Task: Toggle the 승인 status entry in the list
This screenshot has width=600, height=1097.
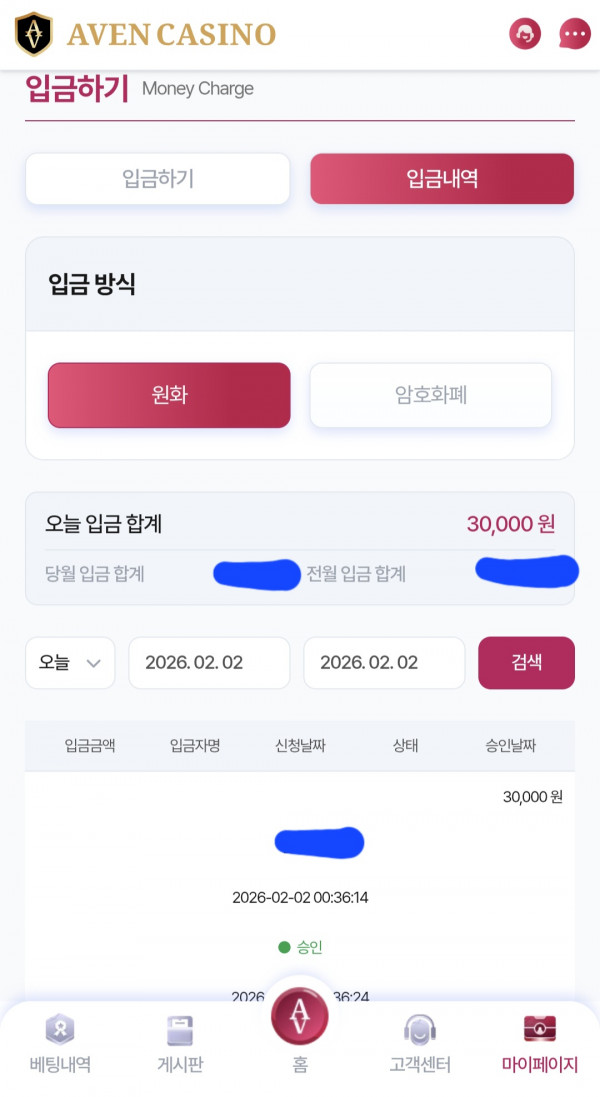Action: [x=302, y=946]
